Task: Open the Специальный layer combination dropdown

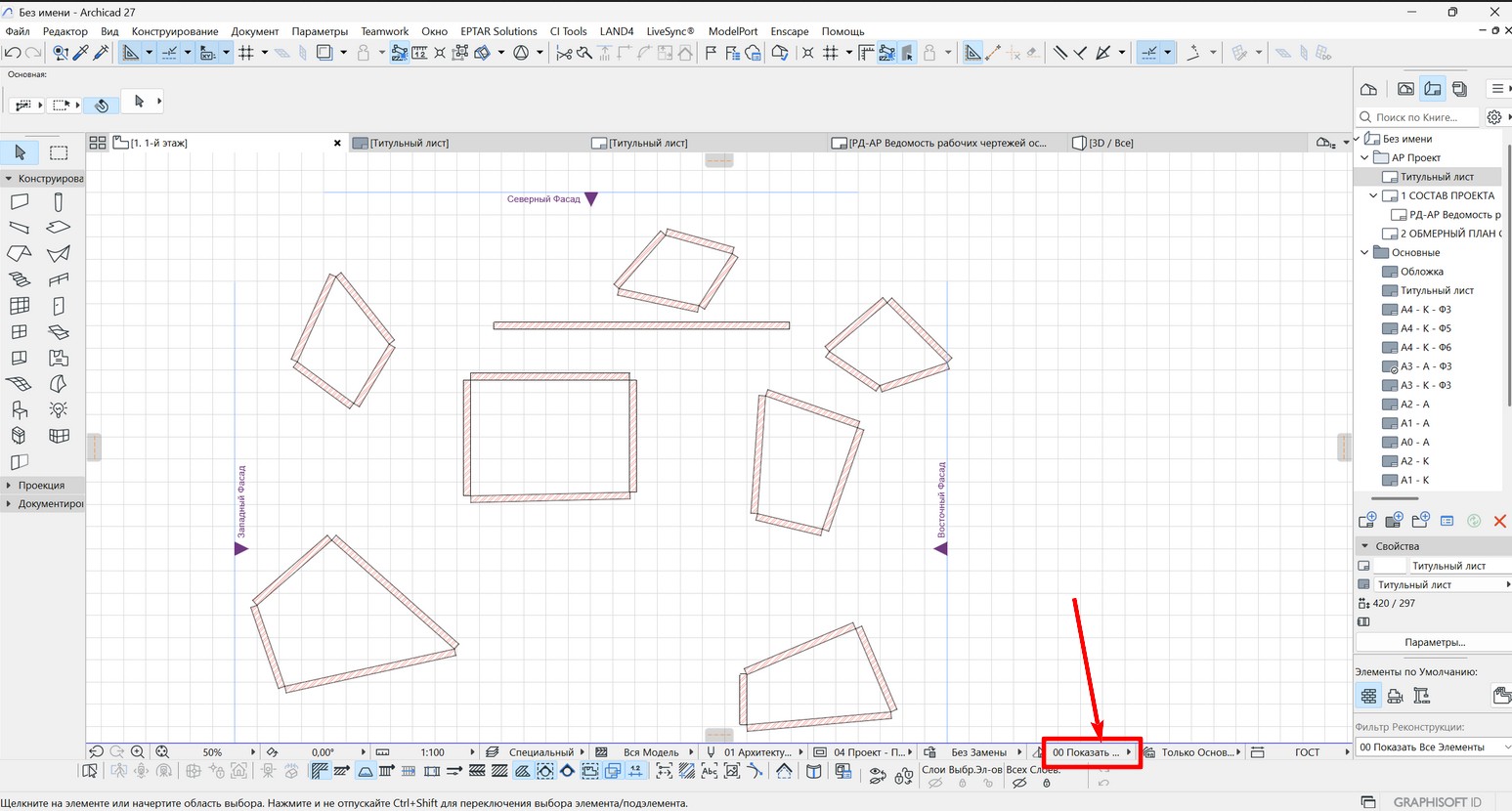Action: (541, 752)
